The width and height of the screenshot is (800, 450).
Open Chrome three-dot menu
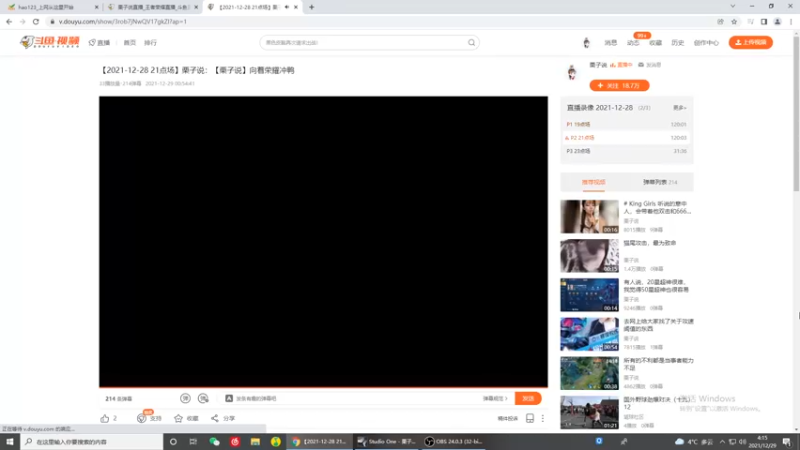pyautogui.click(x=791, y=21)
